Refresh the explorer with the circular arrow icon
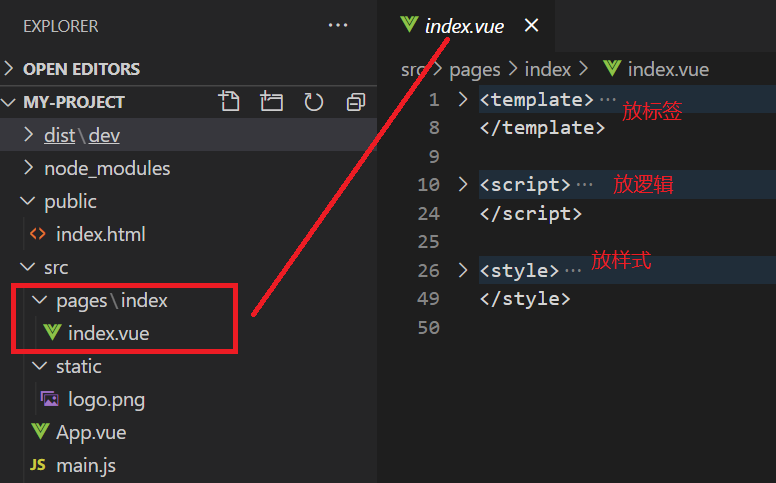The image size is (776, 483). [x=313, y=102]
